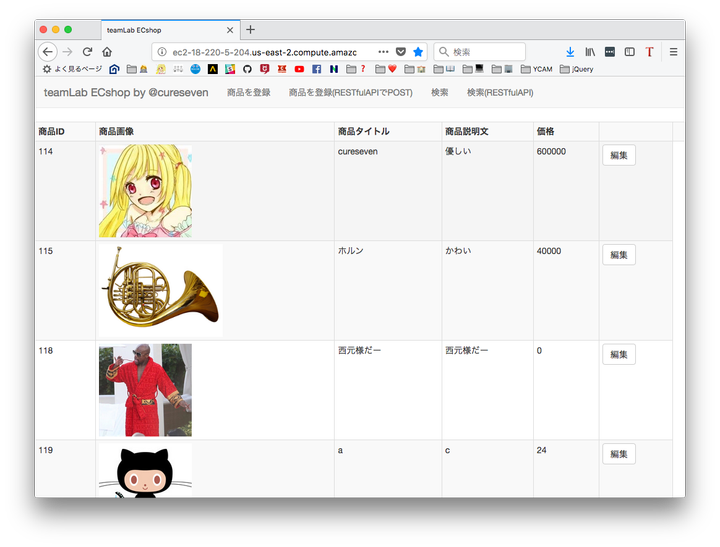Click the GitHub Octocat product image
720x547 pixels.
pos(145,470)
